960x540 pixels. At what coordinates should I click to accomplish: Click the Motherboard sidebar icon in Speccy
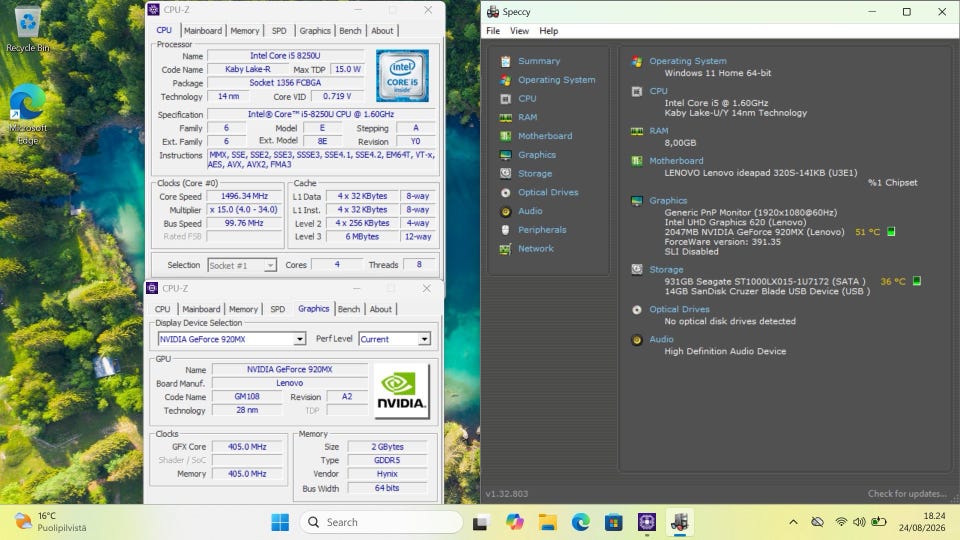coord(505,136)
